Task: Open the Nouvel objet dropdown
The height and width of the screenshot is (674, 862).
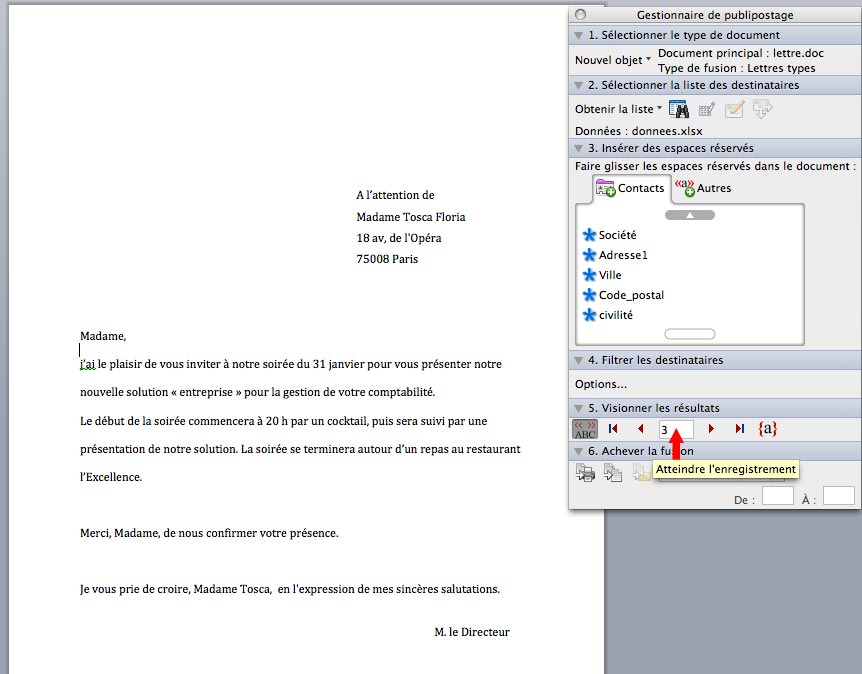Action: click(x=611, y=59)
